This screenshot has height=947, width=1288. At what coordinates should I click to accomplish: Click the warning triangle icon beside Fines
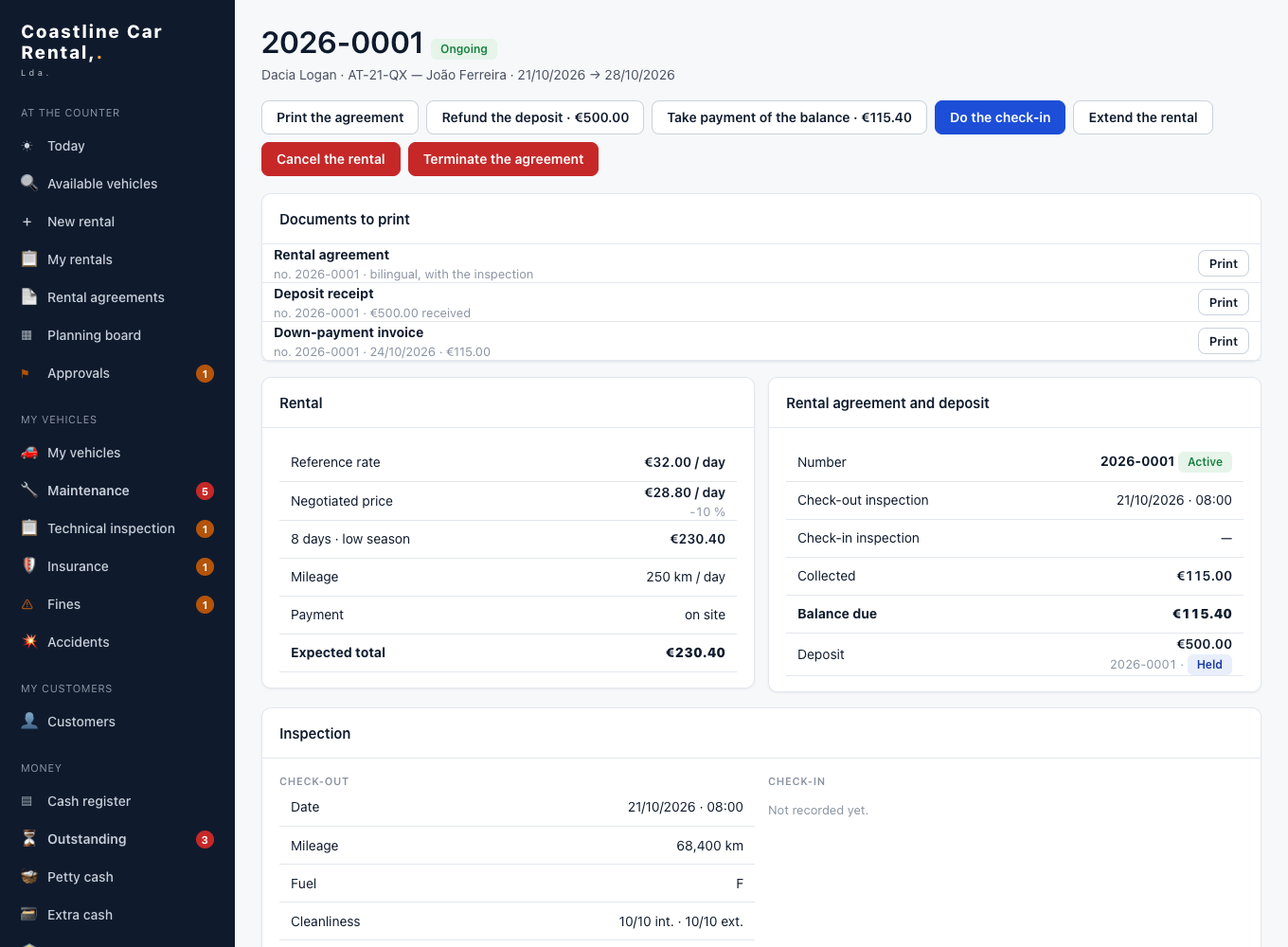[x=27, y=604]
